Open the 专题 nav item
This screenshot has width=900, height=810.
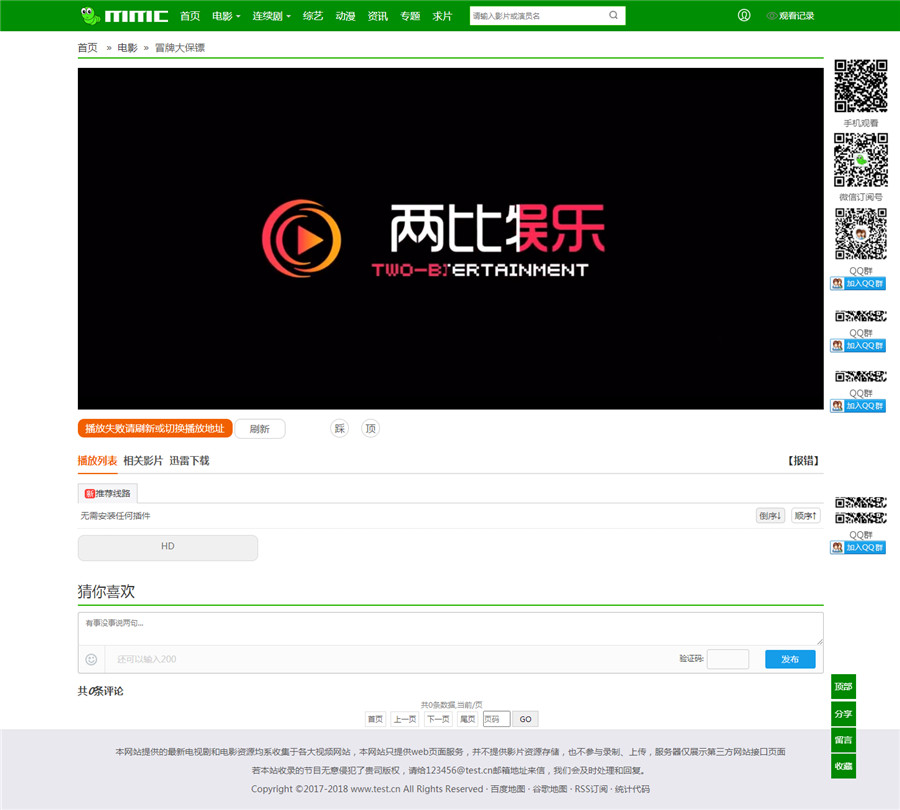pyautogui.click(x=410, y=16)
